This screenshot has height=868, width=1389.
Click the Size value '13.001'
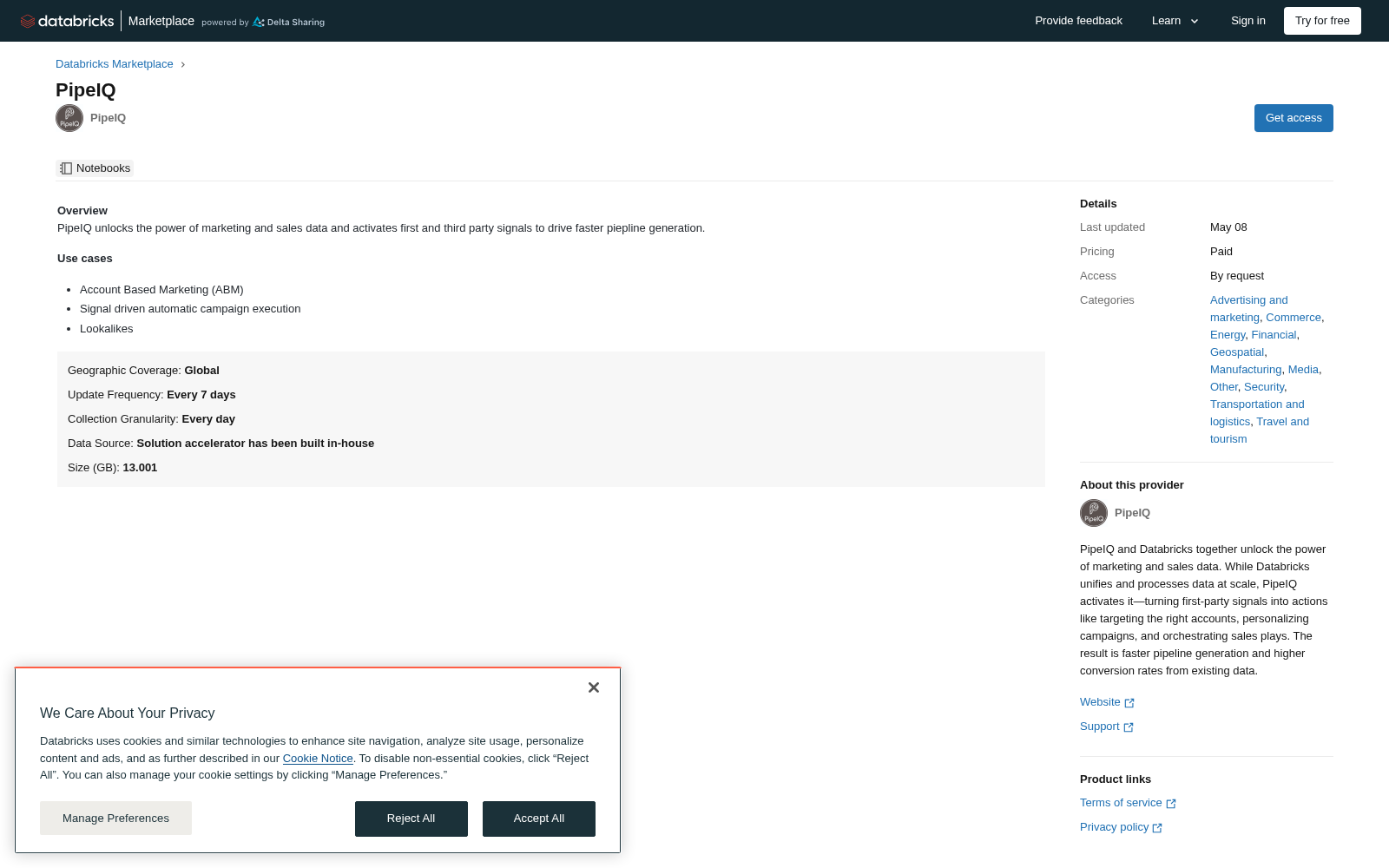[x=140, y=468]
